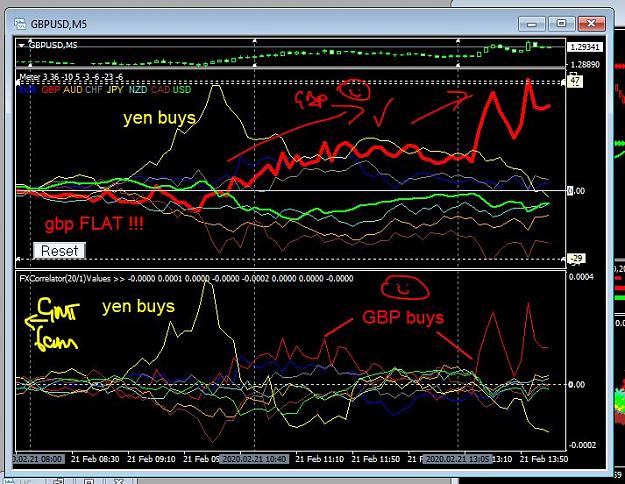The image size is (625, 484).
Task: Maximize the GBPUSD,M5 chart window
Action: tap(561, 24)
